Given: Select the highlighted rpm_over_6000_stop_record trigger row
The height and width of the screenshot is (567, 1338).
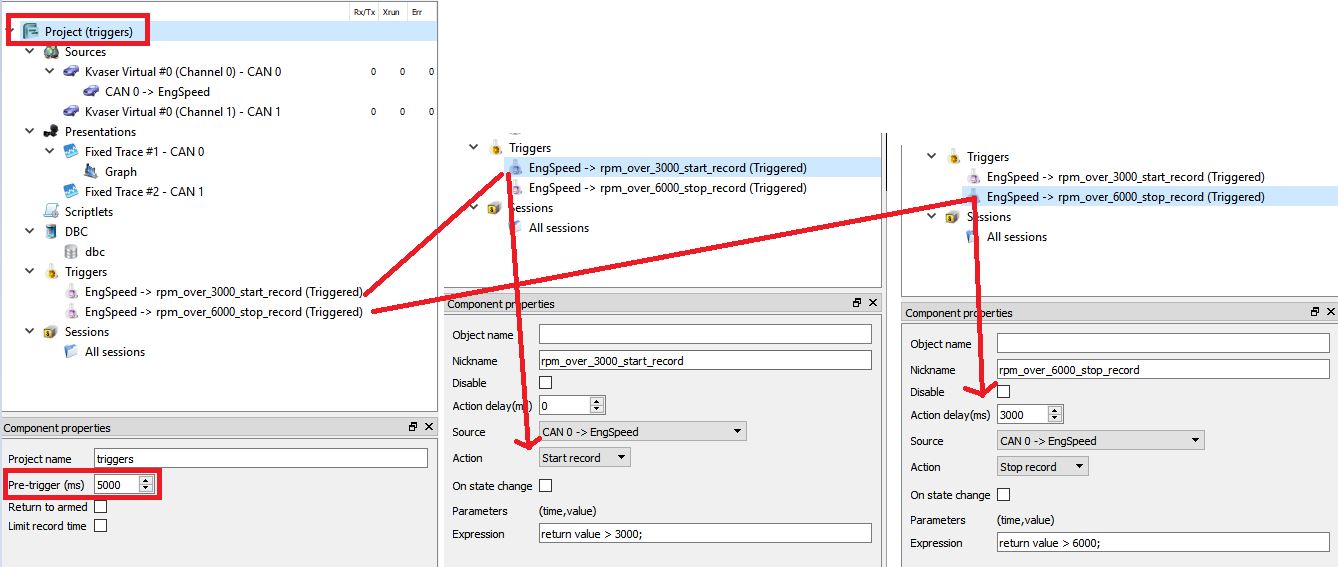Looking at the screenshot, I should click(x=1148, y=197).
